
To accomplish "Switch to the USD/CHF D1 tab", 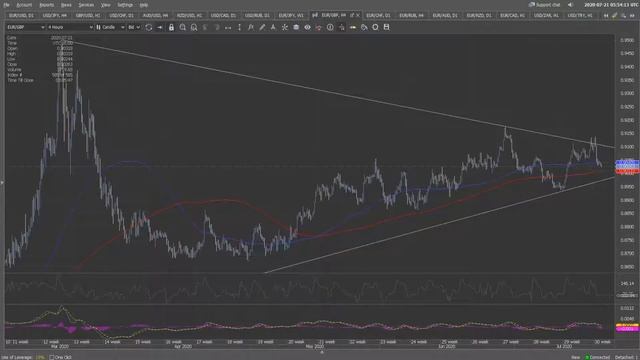I will (x=122, y=16).
